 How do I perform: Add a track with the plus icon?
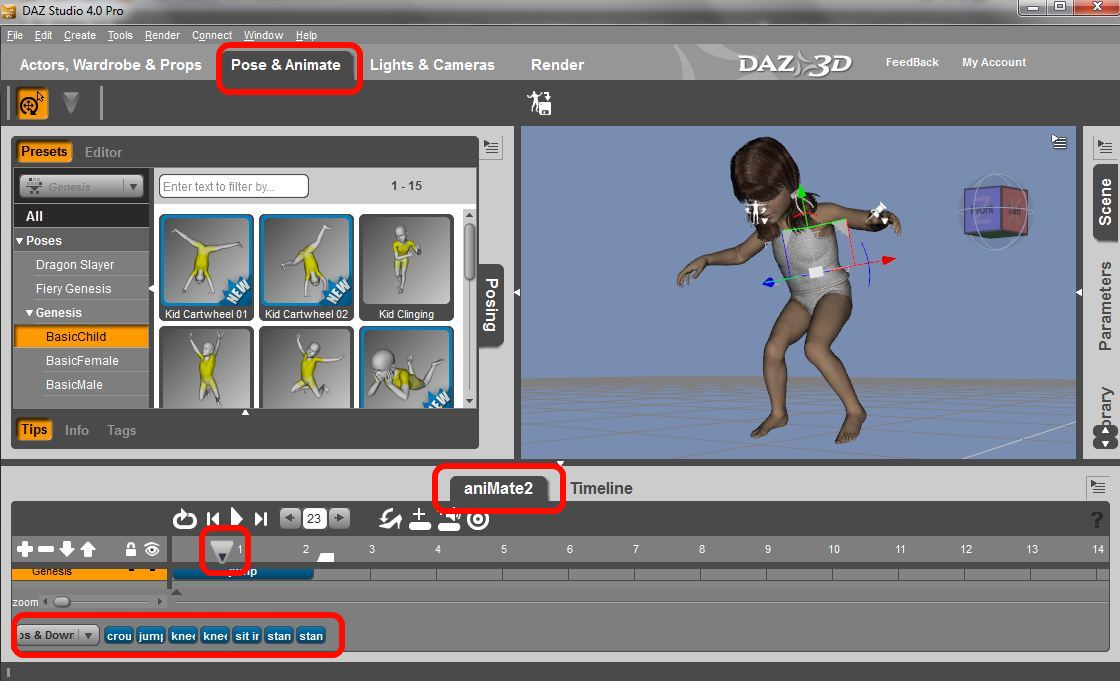click(25, 549)
